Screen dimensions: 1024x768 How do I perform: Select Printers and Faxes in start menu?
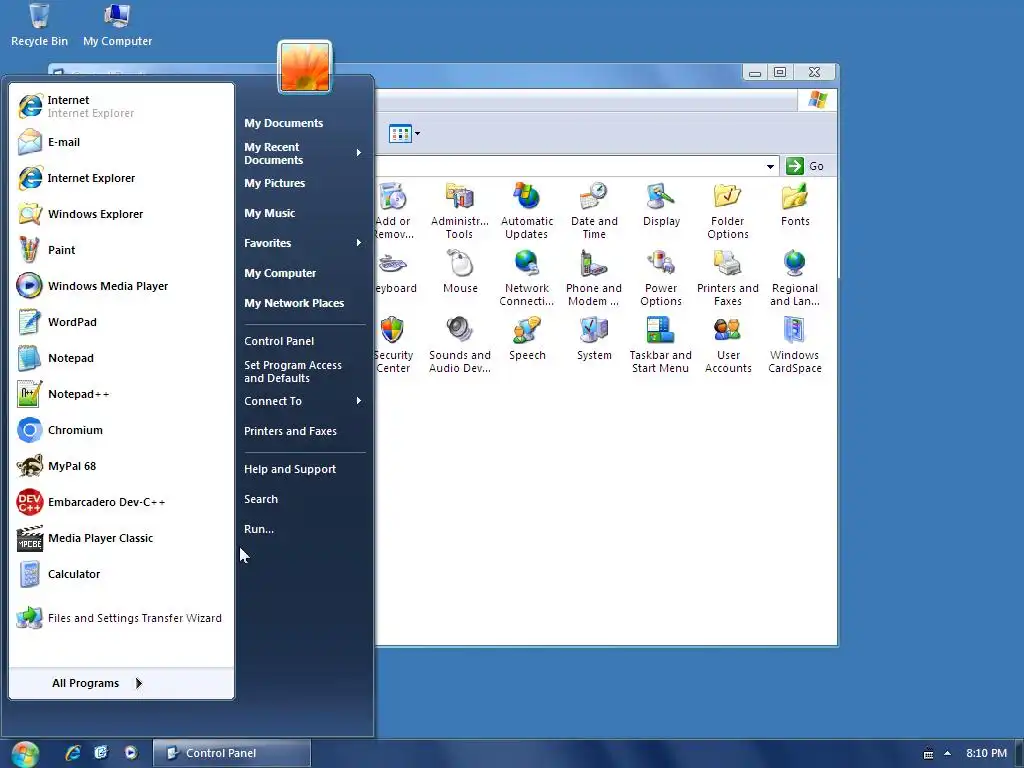(x=303, y=431)
